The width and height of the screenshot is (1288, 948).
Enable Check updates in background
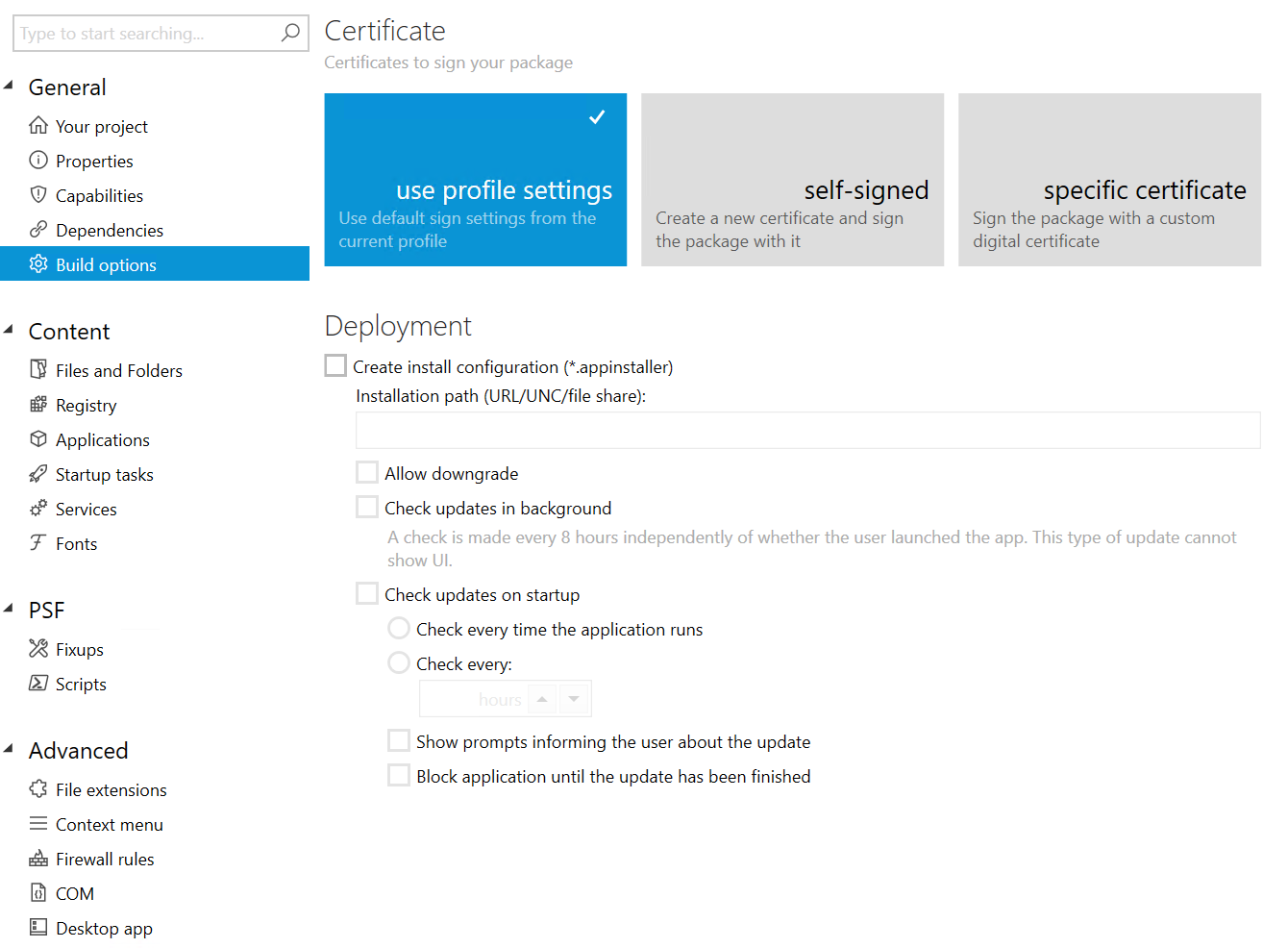point(366,507)
